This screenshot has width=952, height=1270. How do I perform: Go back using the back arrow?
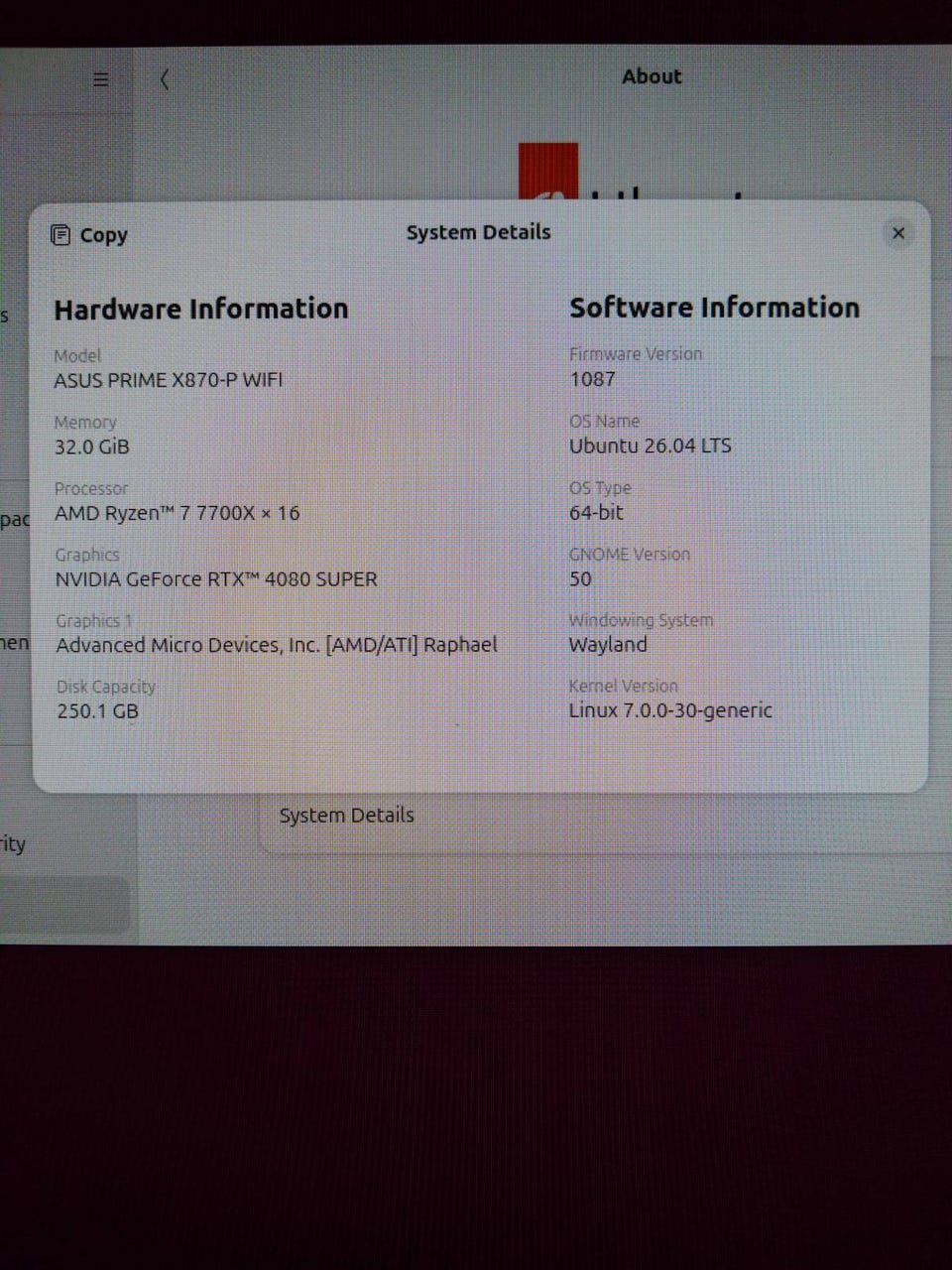(x=165, y=79)
